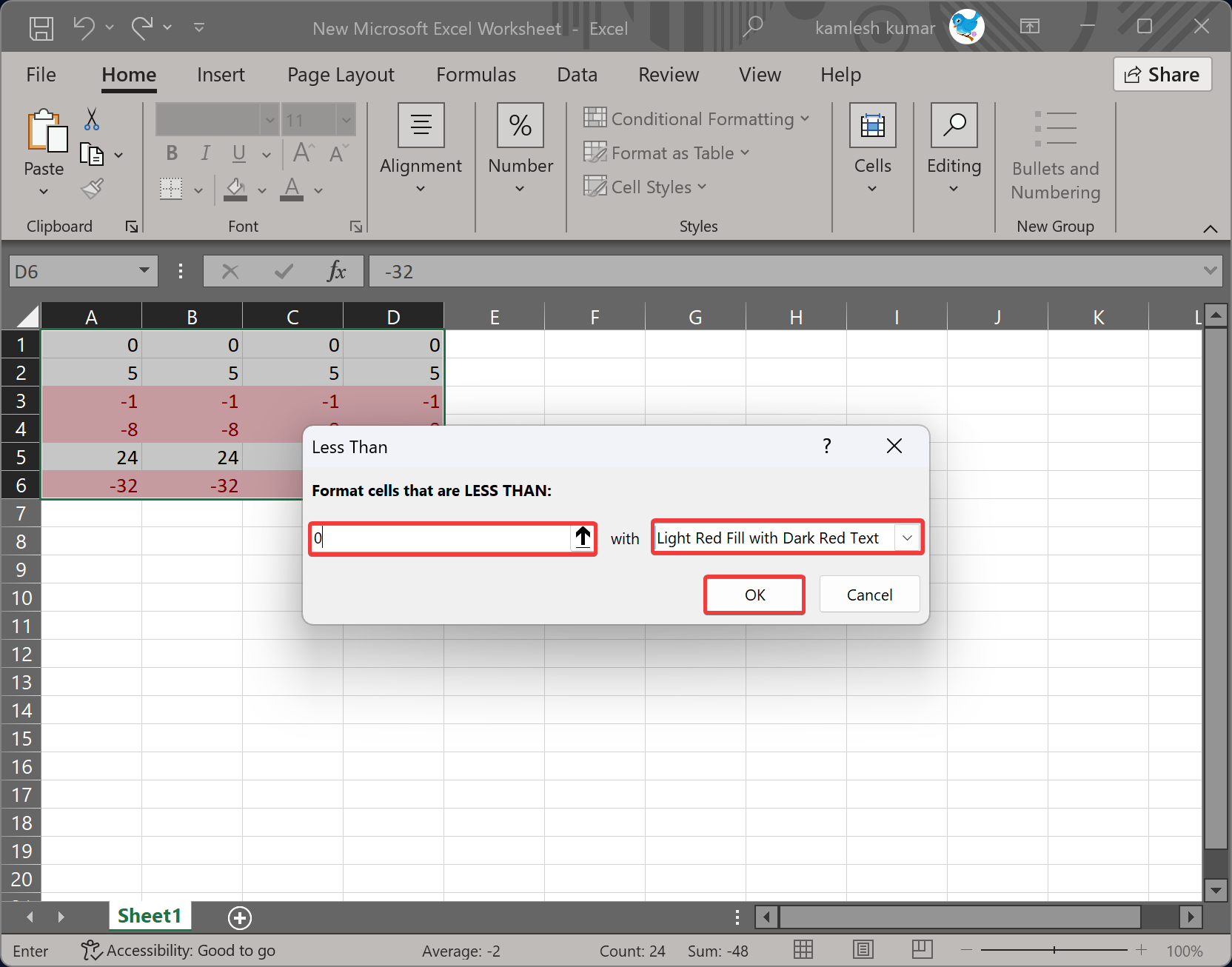The width and height of the screenshot is (1232, 967).
Task: Click the Redo arrow icon
Action: tap(141, 28)
